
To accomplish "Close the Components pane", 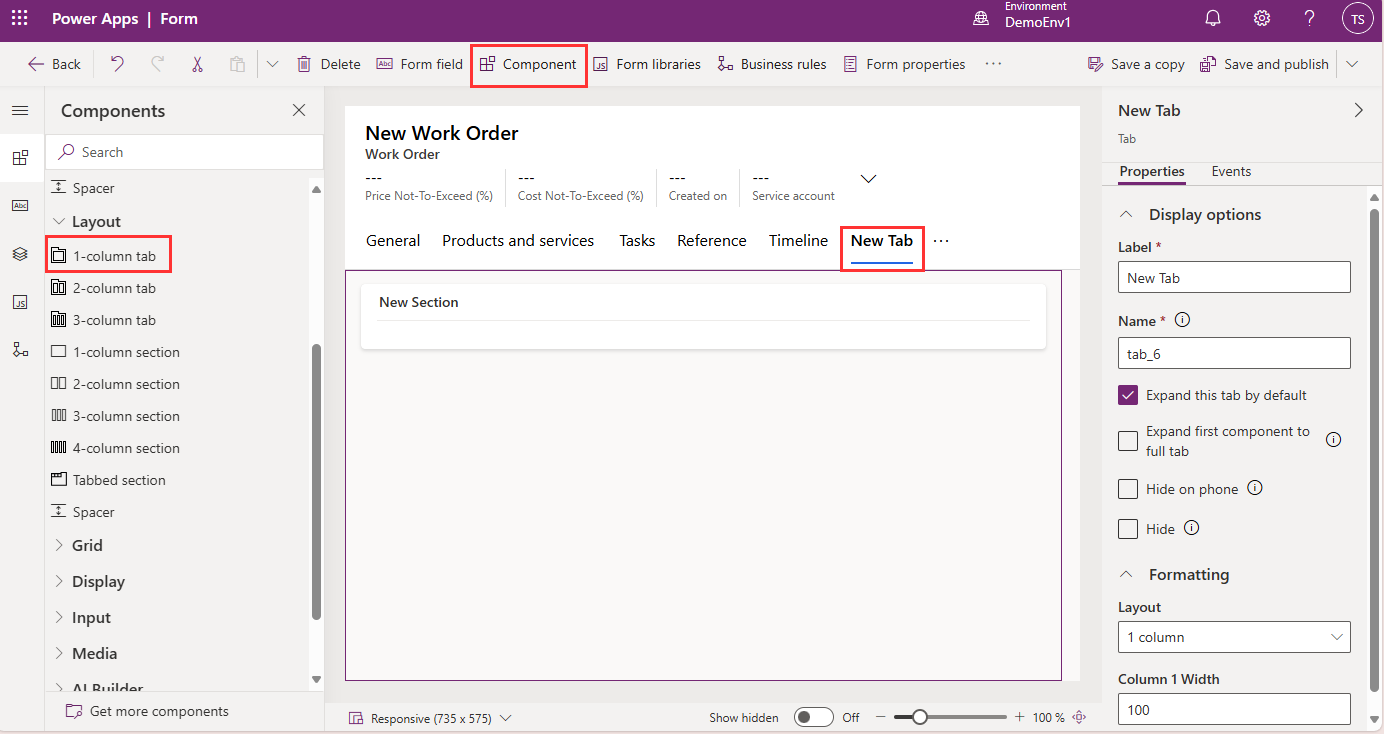I will pyautogui.click(x=299, y=111).
